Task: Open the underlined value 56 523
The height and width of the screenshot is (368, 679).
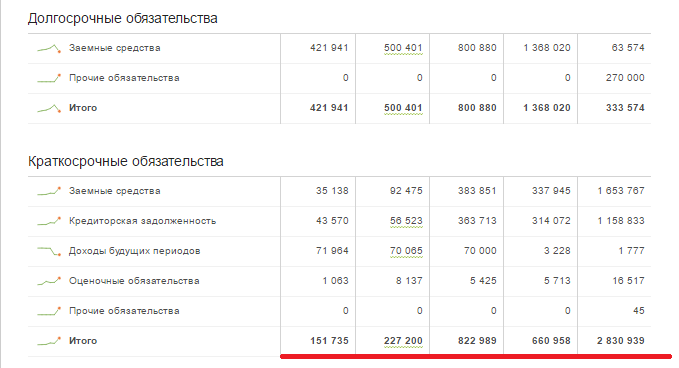Action: tap(406, 221)
